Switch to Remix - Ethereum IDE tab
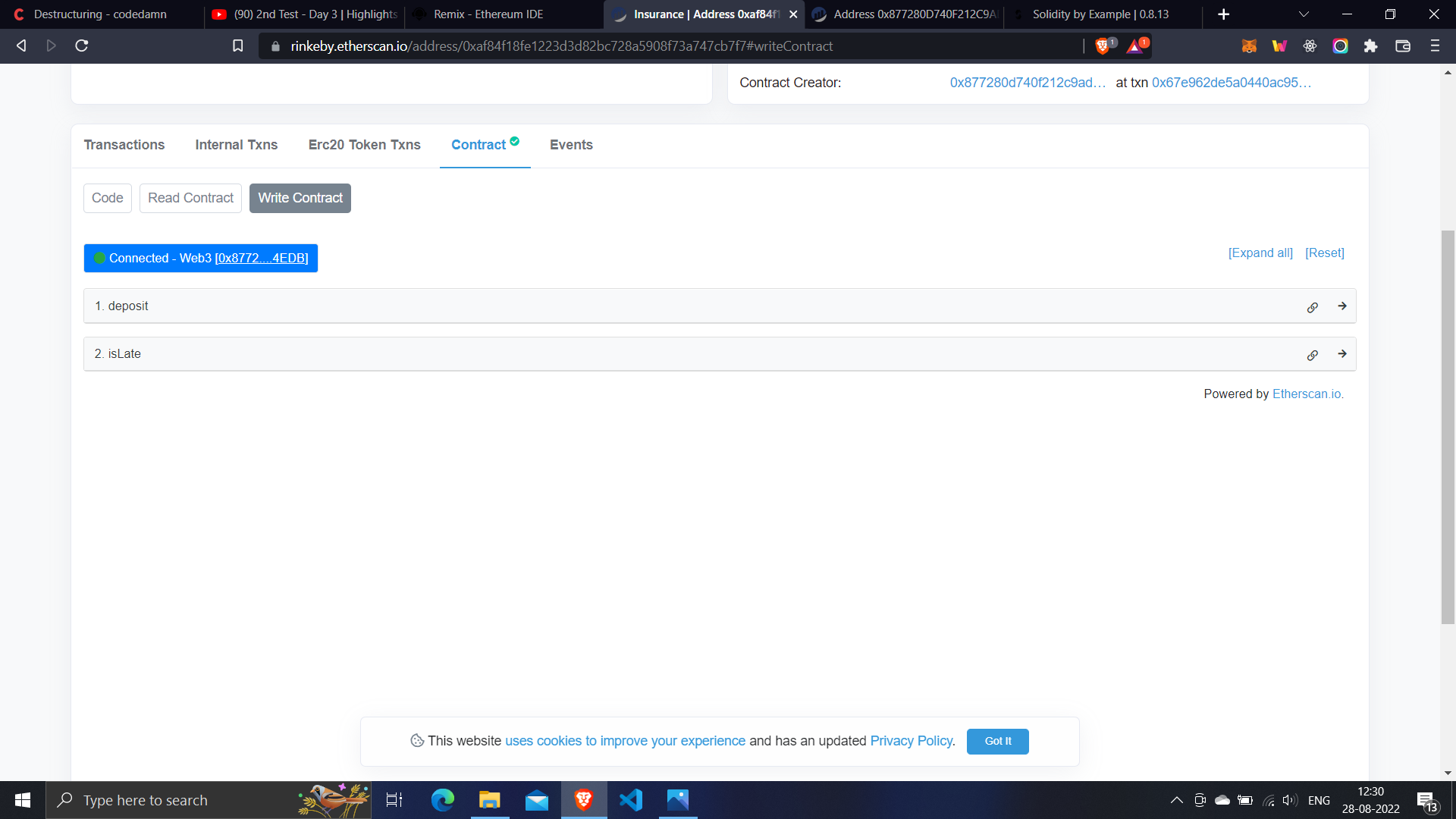This screenshot has width=1456, height=819. point(504,14)
